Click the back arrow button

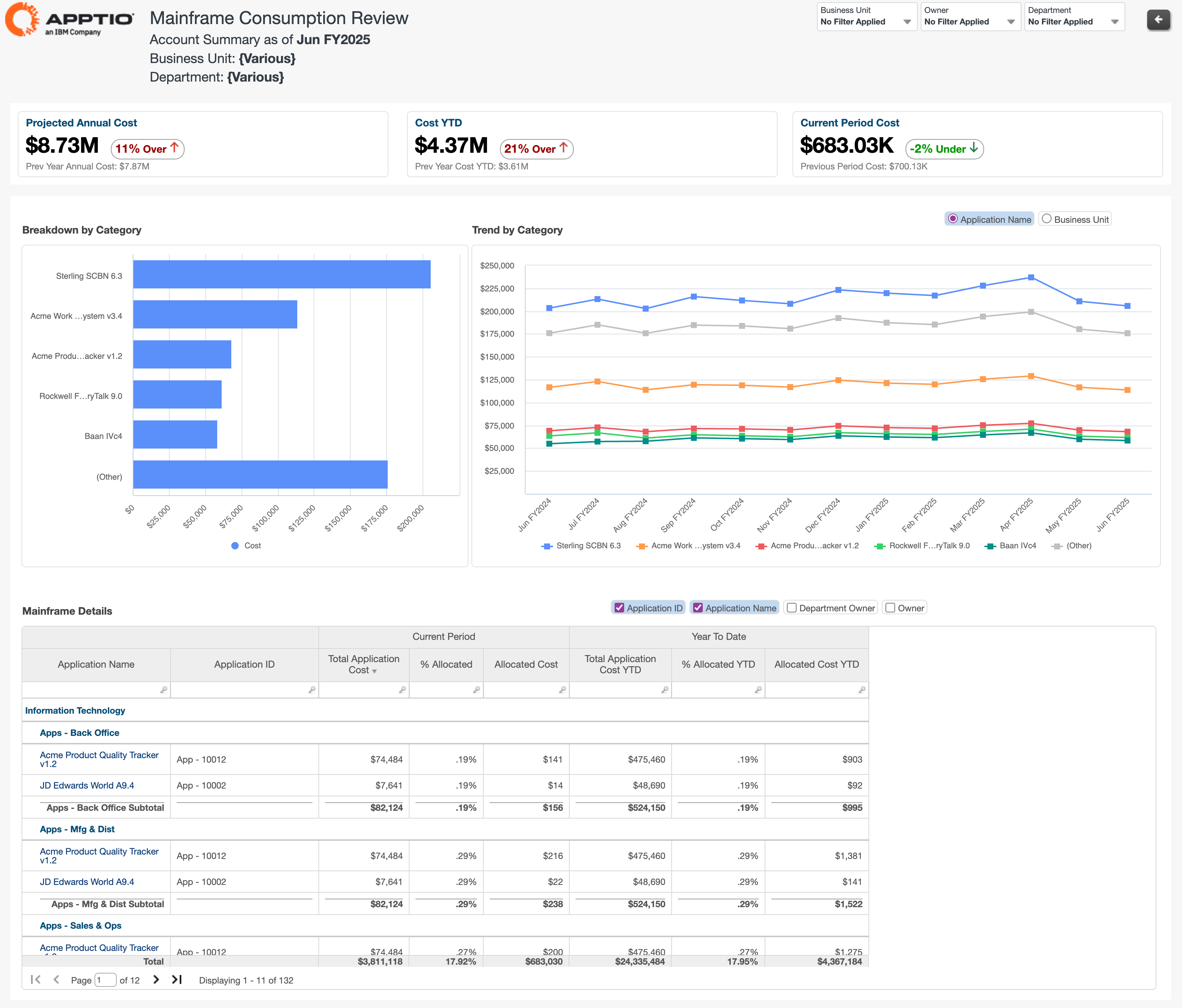(1158, 20)
